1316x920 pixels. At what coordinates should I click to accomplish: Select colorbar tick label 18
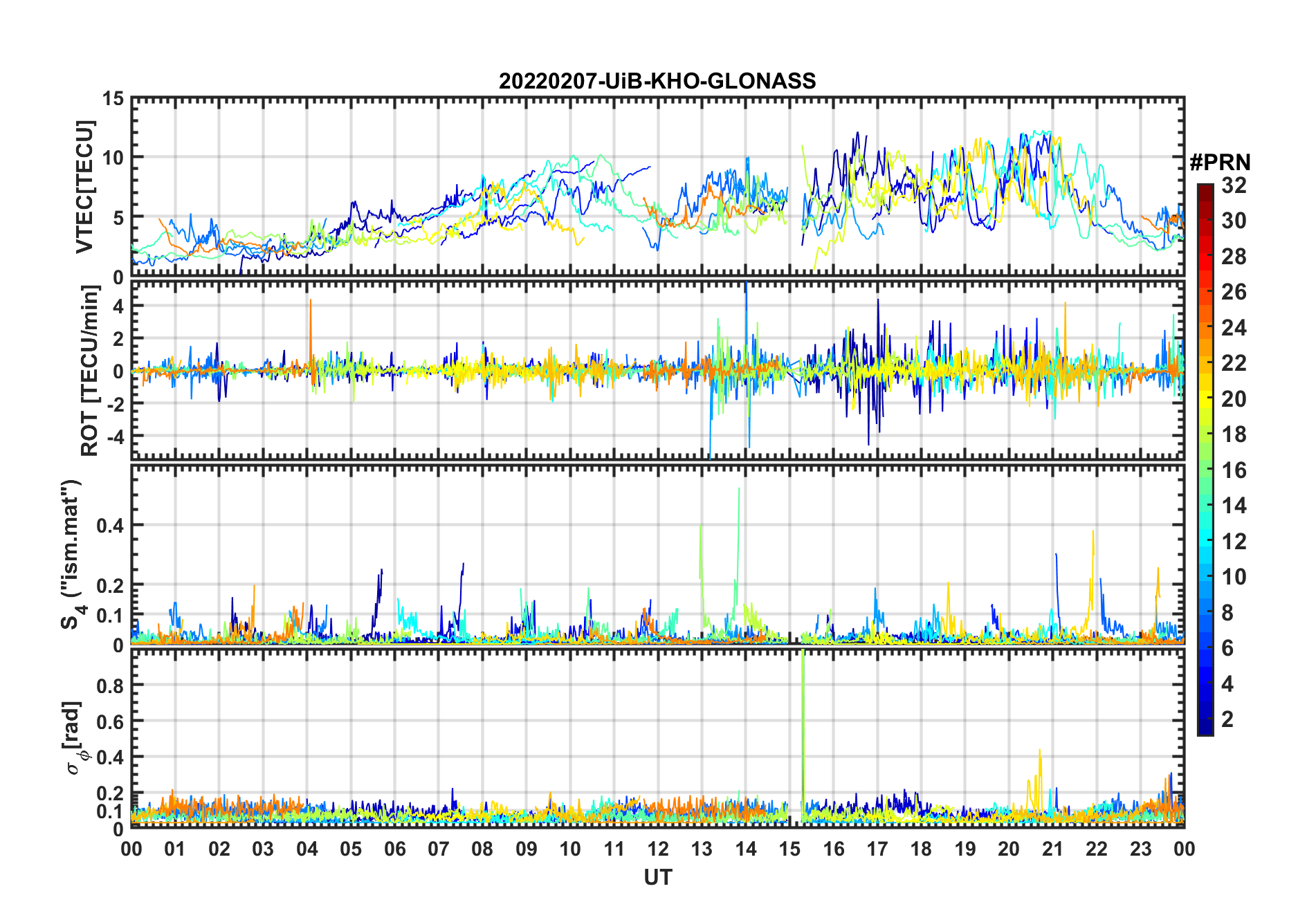[x=1234, y=434]
